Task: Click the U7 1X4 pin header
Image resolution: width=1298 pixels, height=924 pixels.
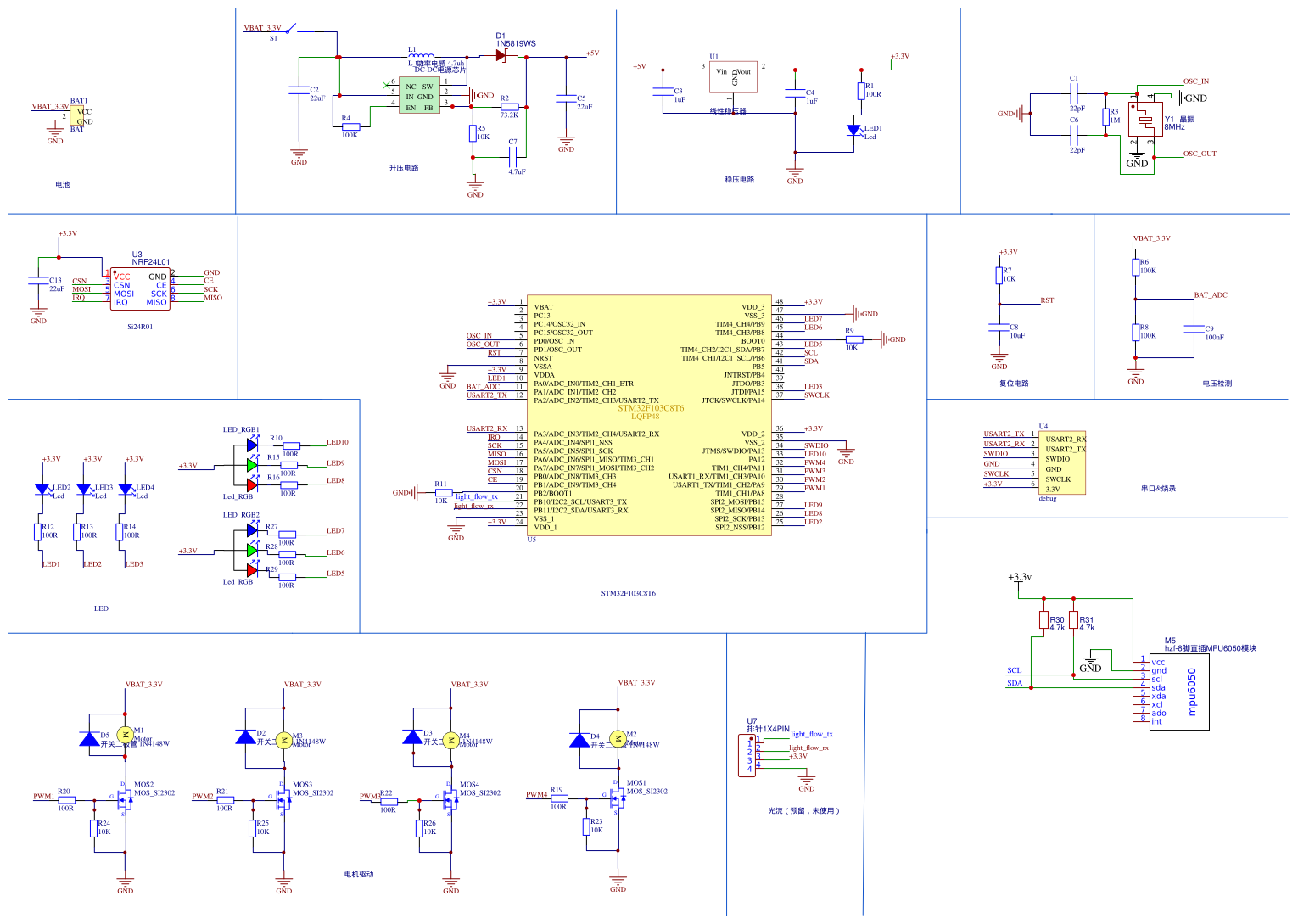Action: (x=747, y=755)
